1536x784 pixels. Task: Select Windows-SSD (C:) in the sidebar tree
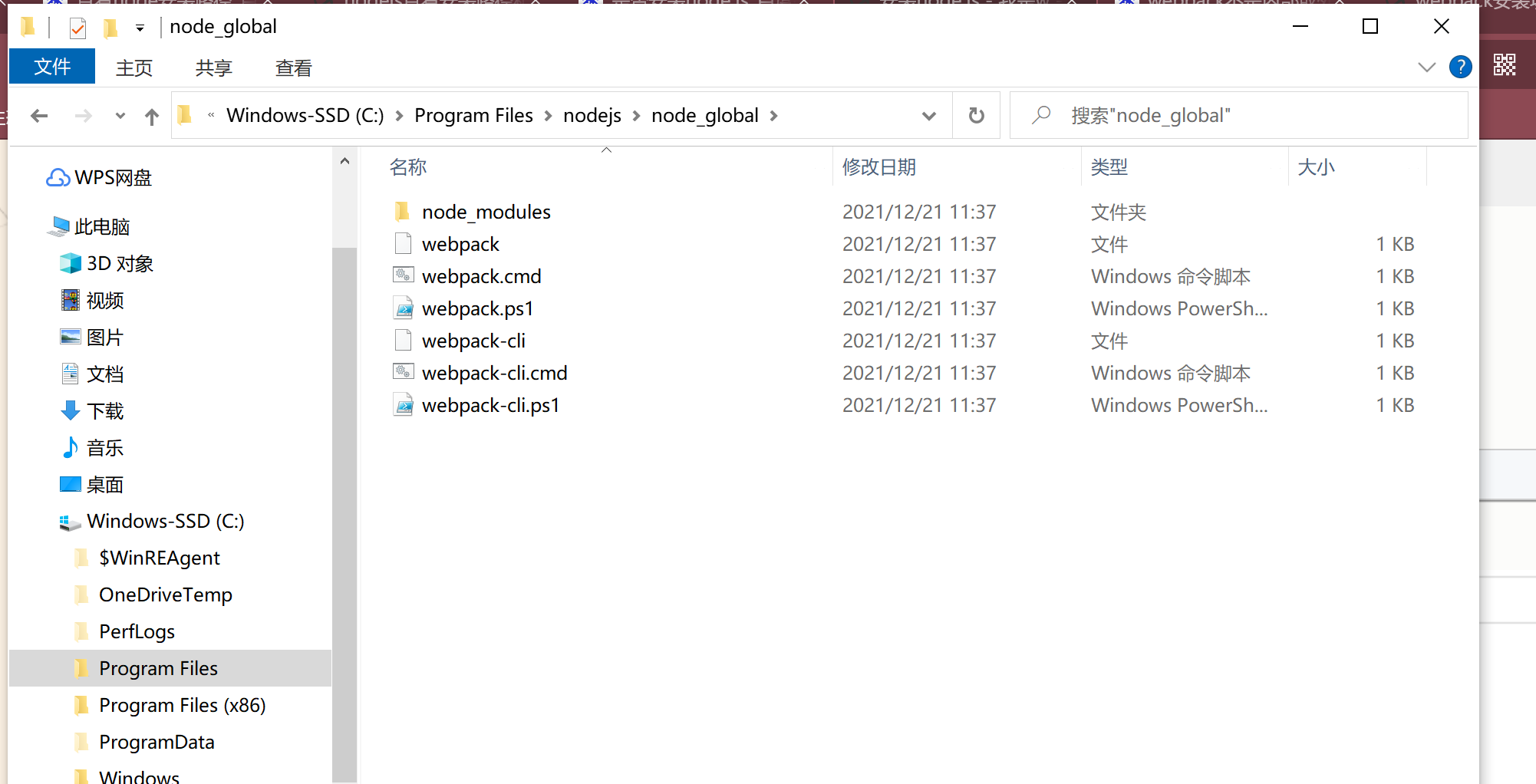[x=165, y=522]
